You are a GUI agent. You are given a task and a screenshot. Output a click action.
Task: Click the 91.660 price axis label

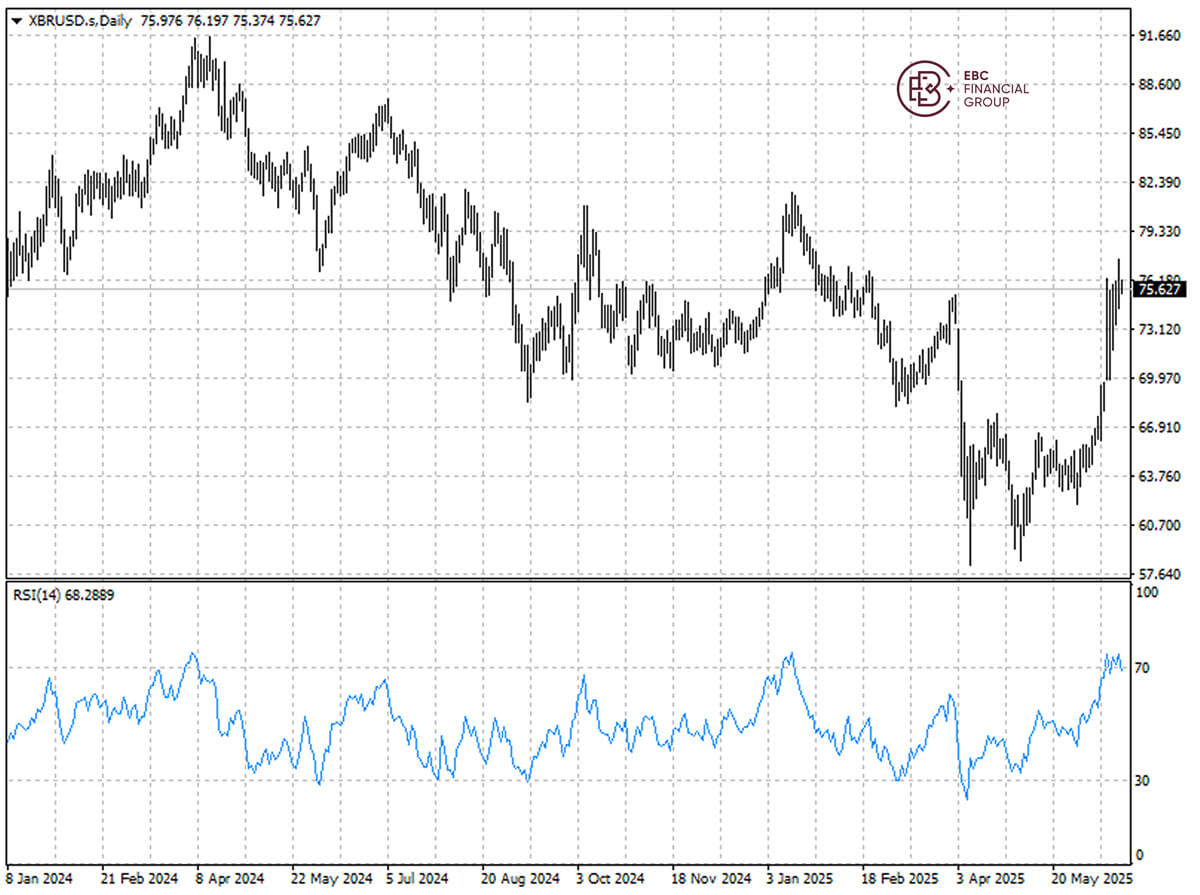pyautogui.click(x=1158, y=36)
